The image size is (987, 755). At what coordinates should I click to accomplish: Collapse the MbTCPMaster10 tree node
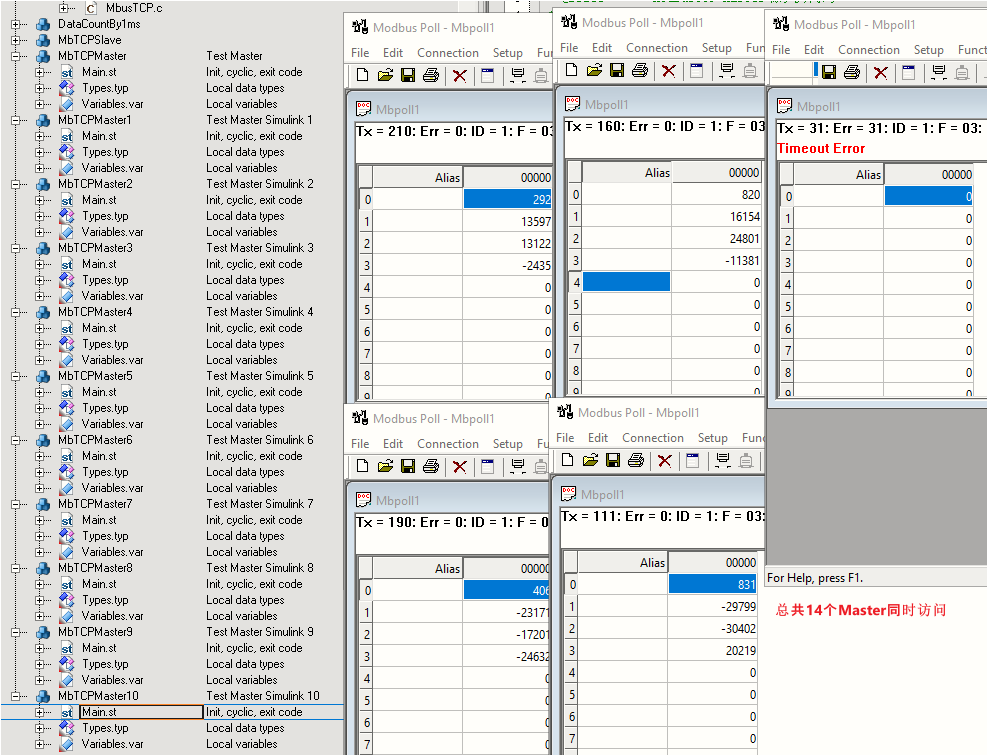point(16,696)
